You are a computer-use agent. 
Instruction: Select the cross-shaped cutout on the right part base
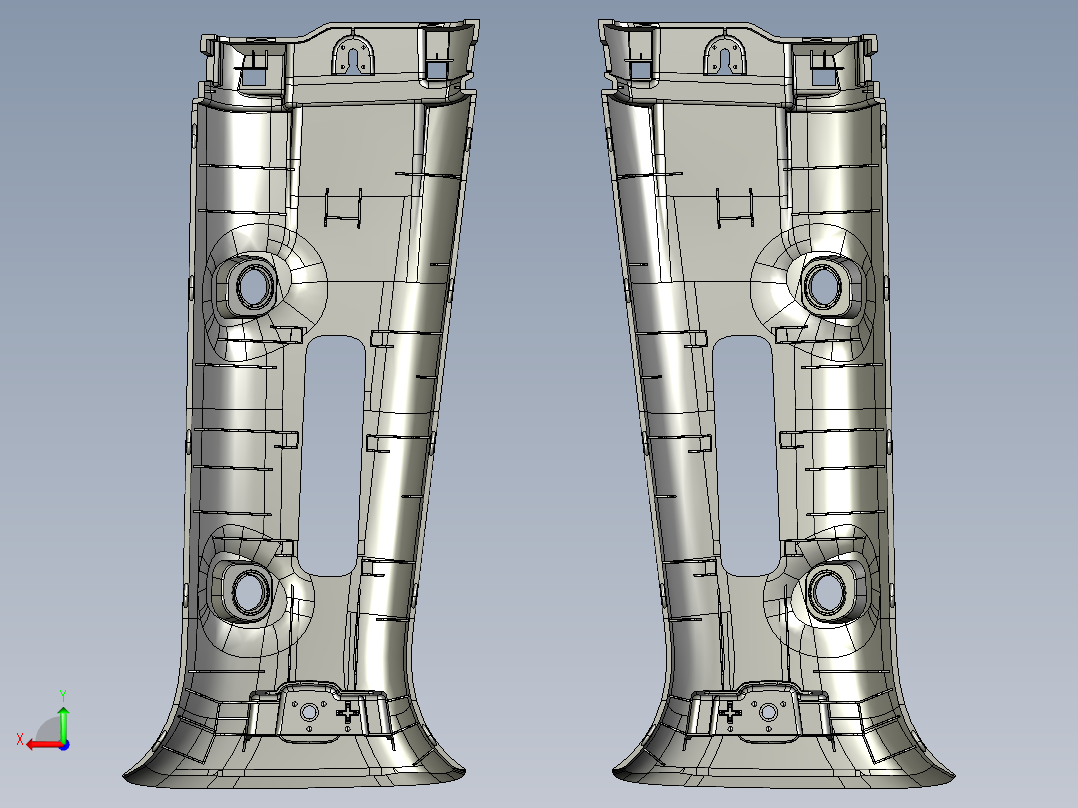(729, 713)
